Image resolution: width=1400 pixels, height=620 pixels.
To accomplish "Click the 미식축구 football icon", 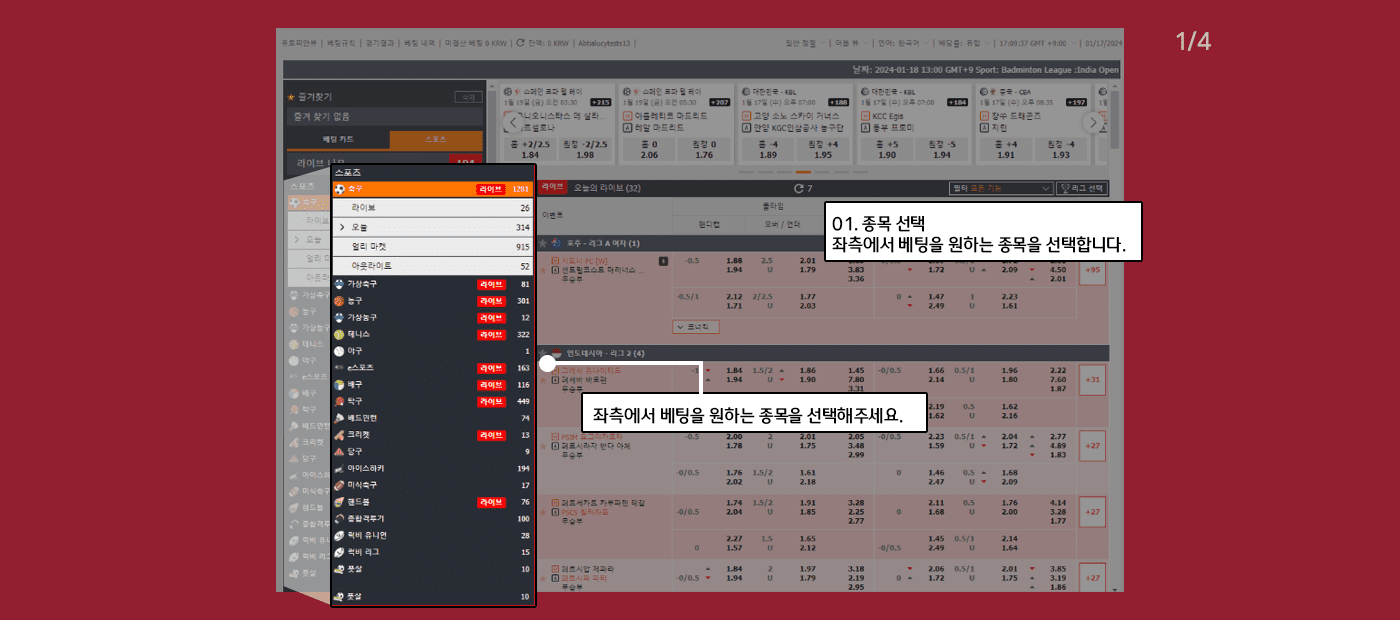I will point(340,485).
